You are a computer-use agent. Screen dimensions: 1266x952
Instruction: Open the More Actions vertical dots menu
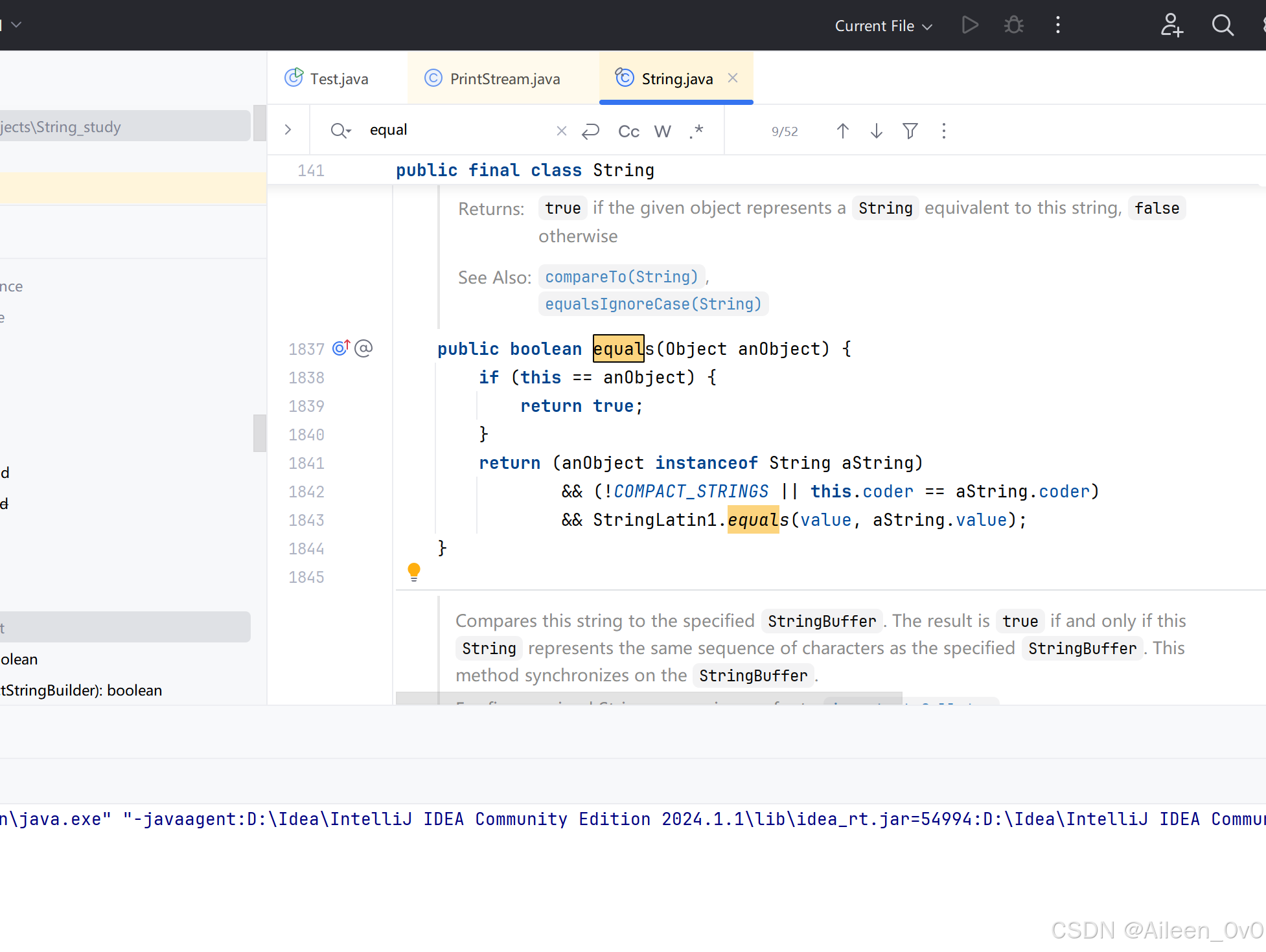click(x=1057, y=25)
